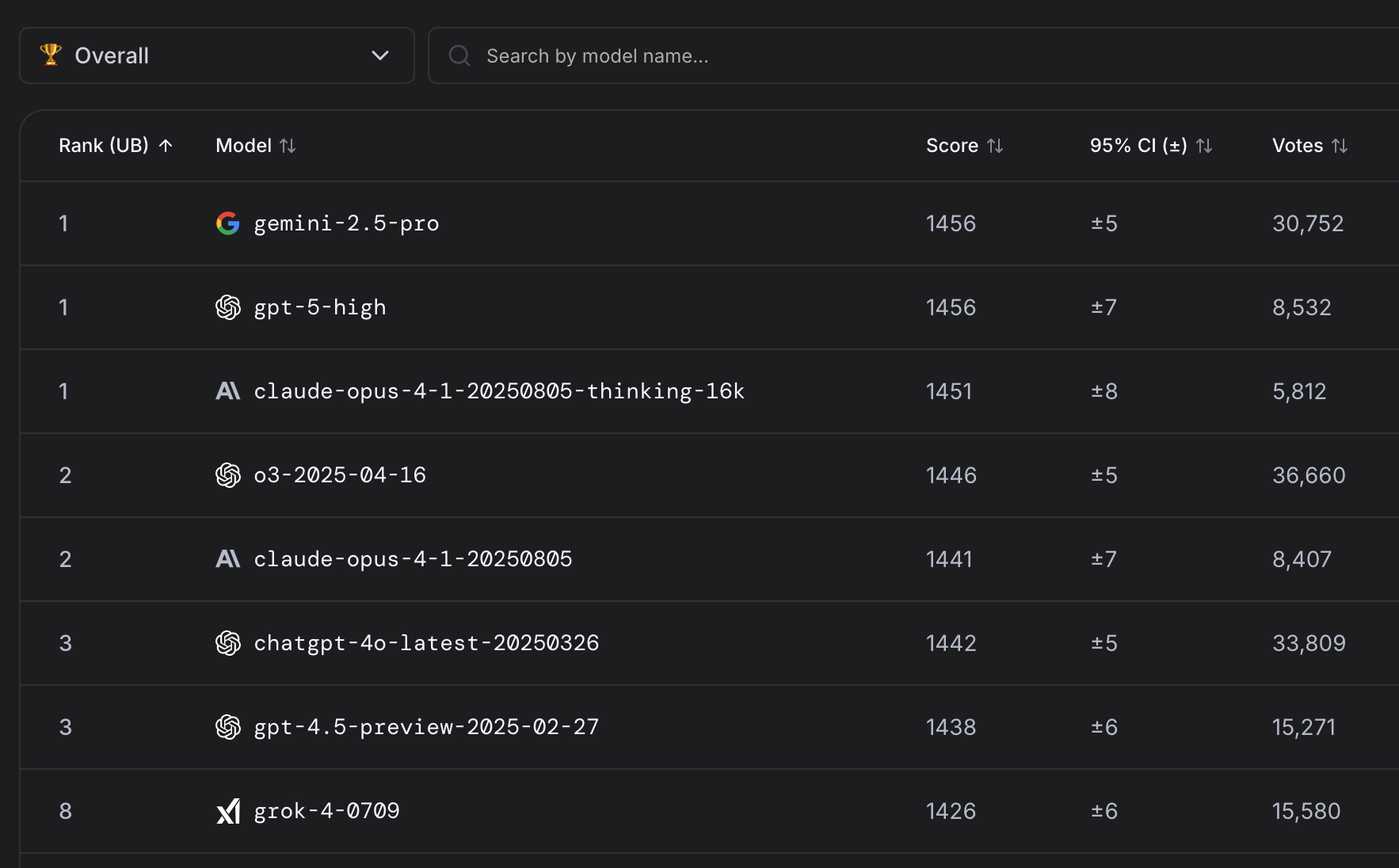The width and height of the screenshot is (1399, 868).
Task: Open the chatgpt-4o-latest-20250326 model entry
Action: [426, 643]
